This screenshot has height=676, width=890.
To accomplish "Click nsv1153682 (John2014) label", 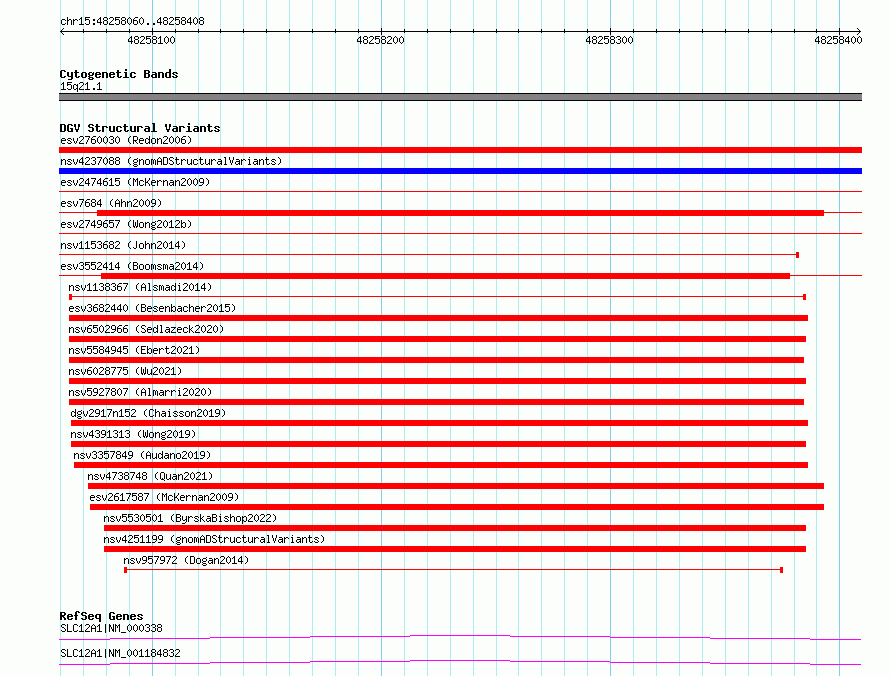I will 123,245.
